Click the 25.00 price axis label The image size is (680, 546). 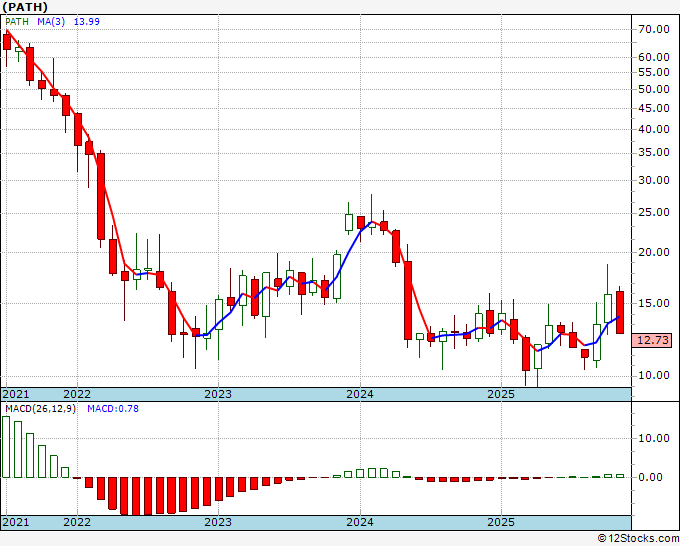[652, 212]
